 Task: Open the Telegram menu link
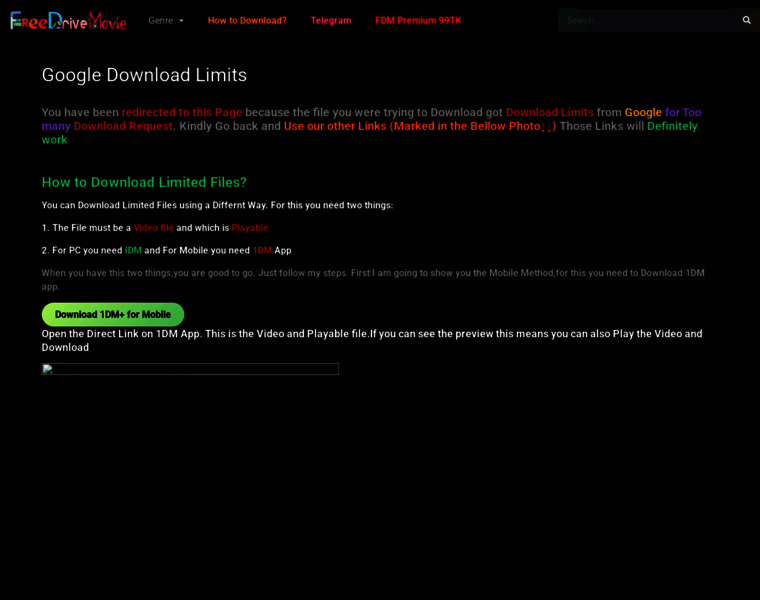(331, 20)
